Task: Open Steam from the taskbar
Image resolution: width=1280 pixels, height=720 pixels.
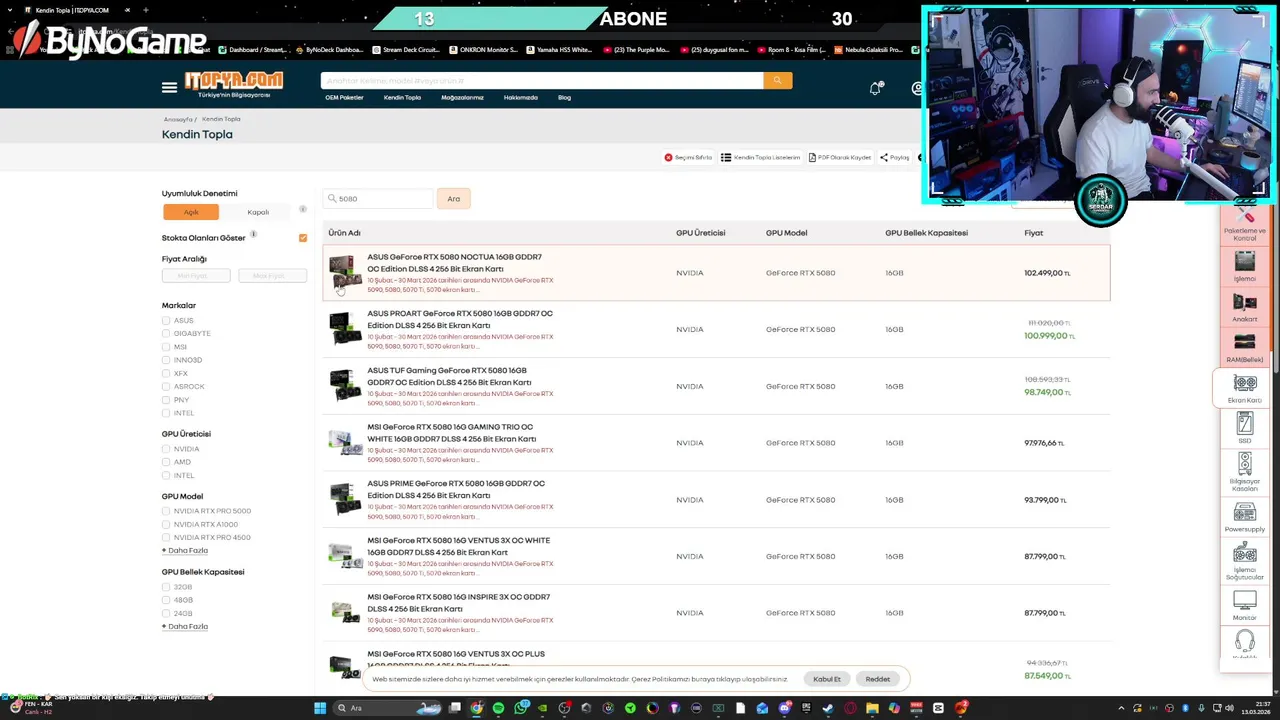Action: [828, 708]
